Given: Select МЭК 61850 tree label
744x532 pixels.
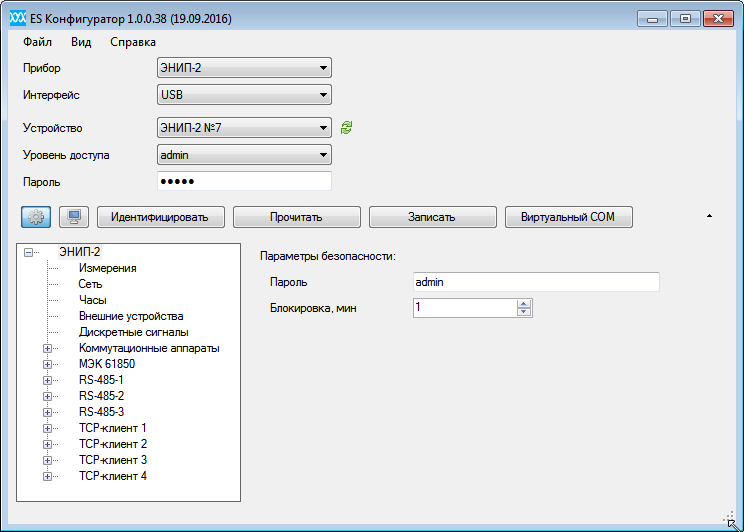Looking at the screenshot, I should tap(107, 364).
